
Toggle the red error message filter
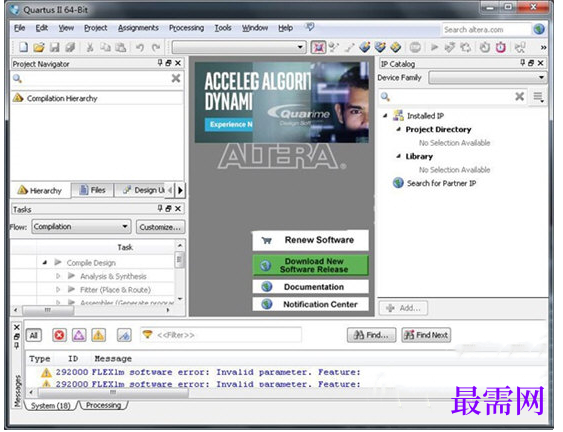(x=59, y=335)
